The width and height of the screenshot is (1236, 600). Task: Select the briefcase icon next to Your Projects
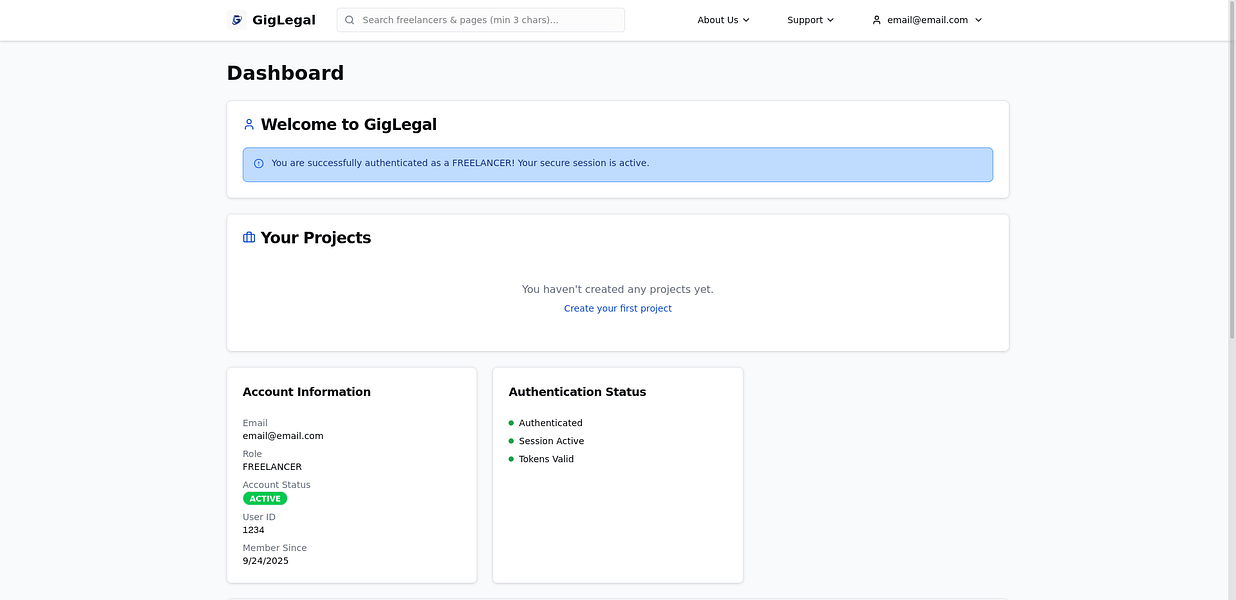point(248,237)
